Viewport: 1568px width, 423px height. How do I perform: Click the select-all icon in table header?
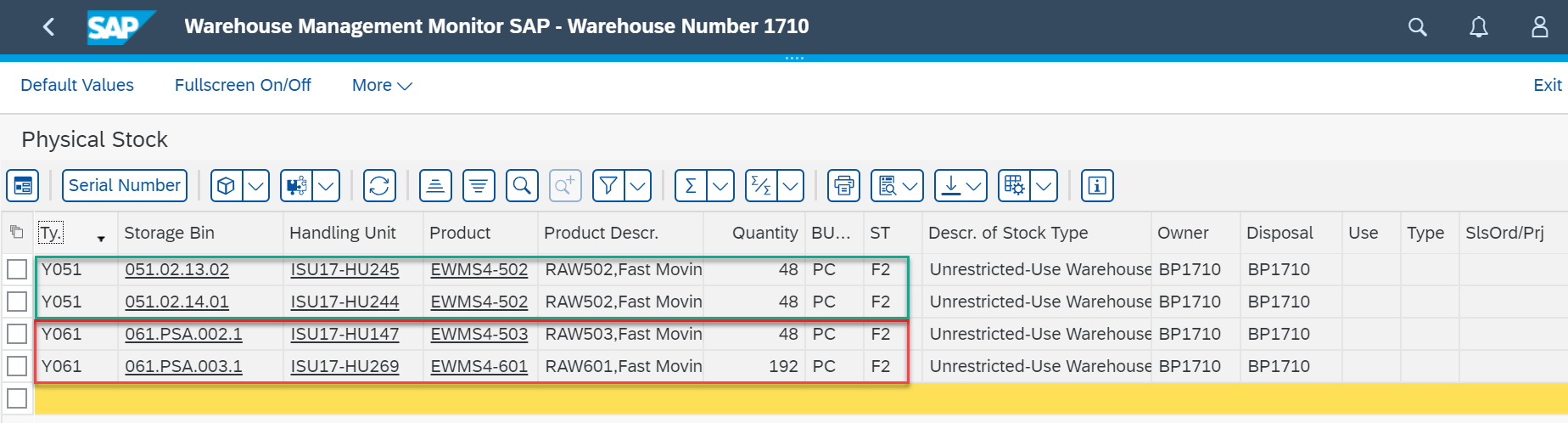coord(16,232)
